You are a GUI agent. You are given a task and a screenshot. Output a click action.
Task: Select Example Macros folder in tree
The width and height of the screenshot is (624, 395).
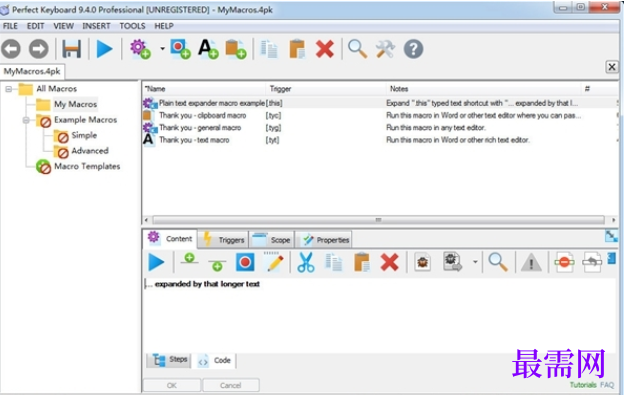click(x=85, y=120)
